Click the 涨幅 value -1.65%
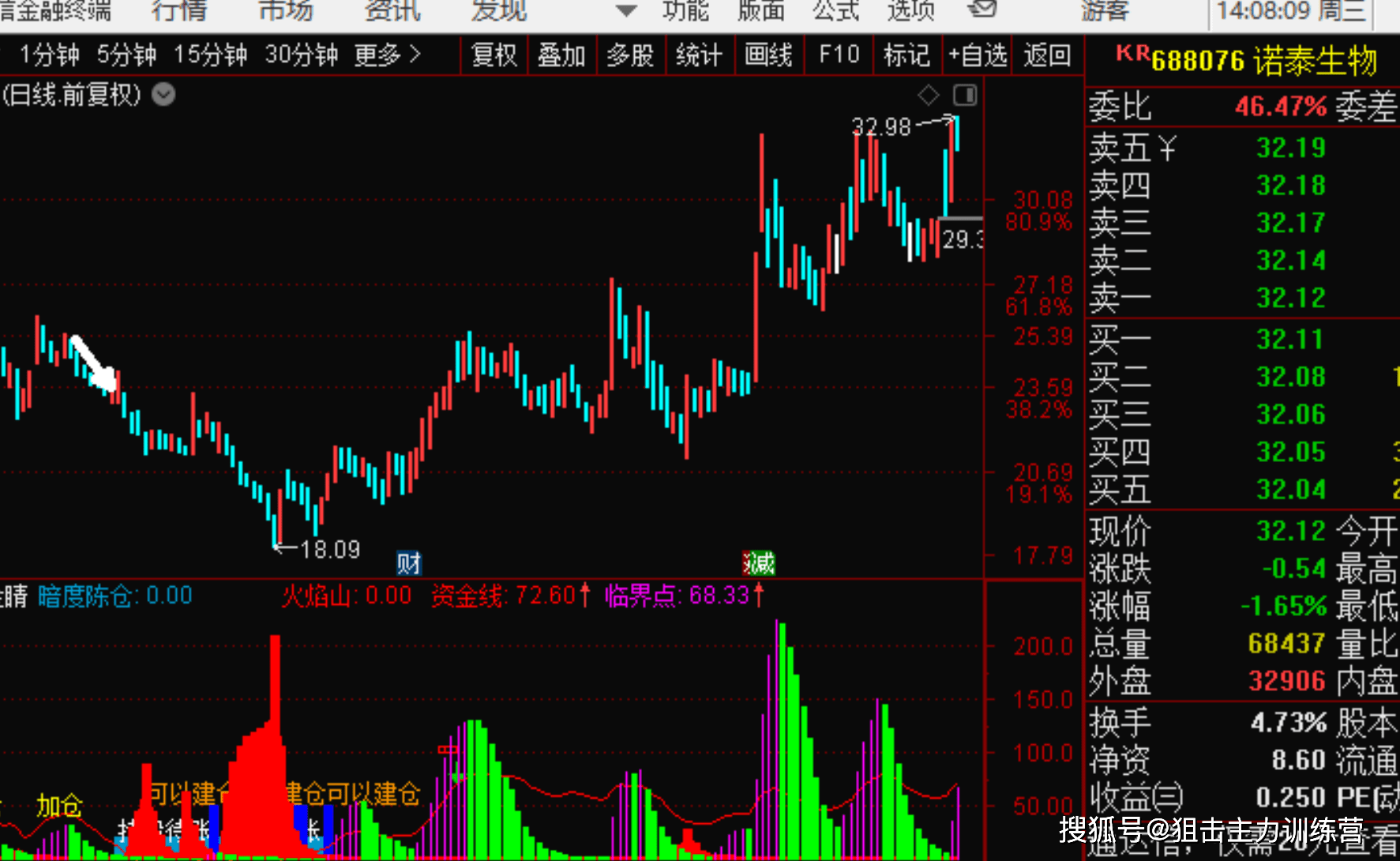This screenshot has height=861, width=1400. (1284, 606)
